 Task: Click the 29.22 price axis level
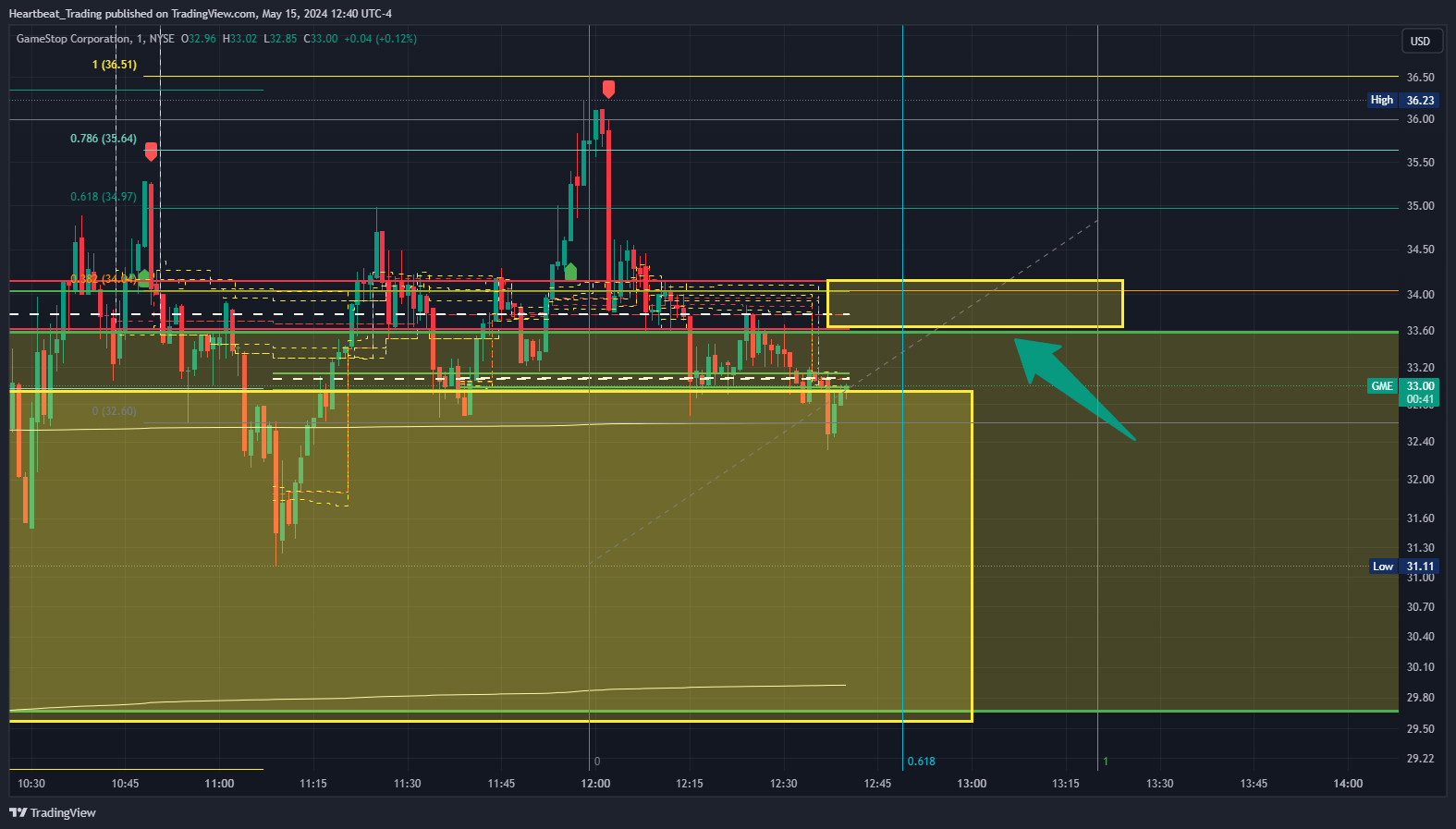pos(1420,759)
